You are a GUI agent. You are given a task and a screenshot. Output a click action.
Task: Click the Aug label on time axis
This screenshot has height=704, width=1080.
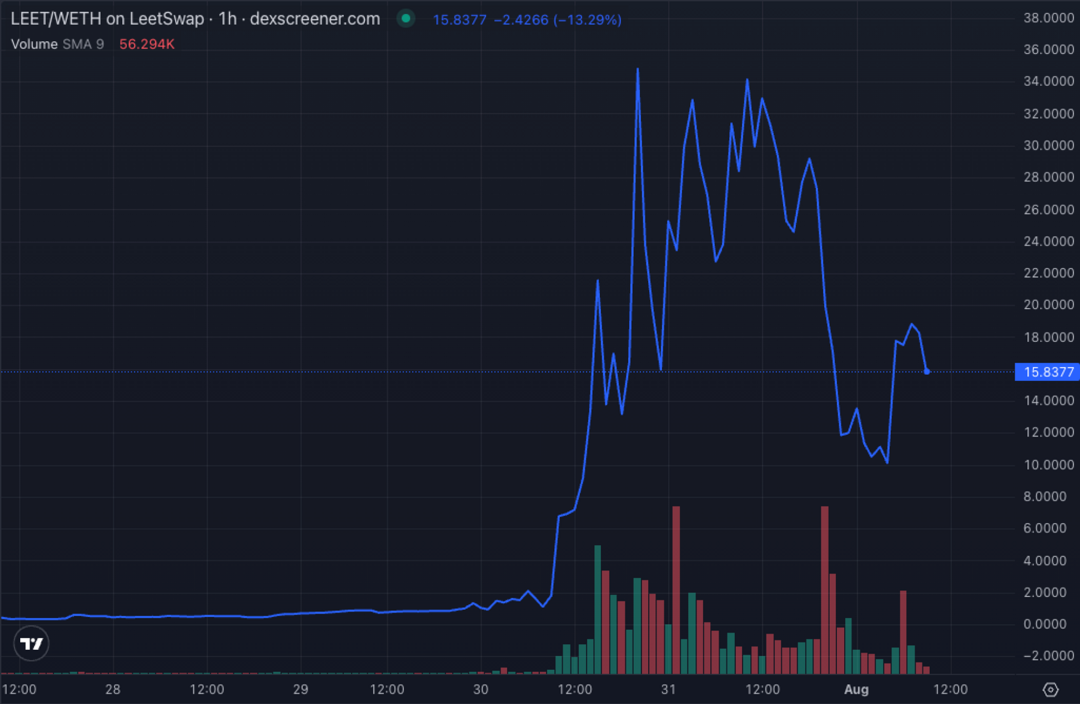click(856, 690)
